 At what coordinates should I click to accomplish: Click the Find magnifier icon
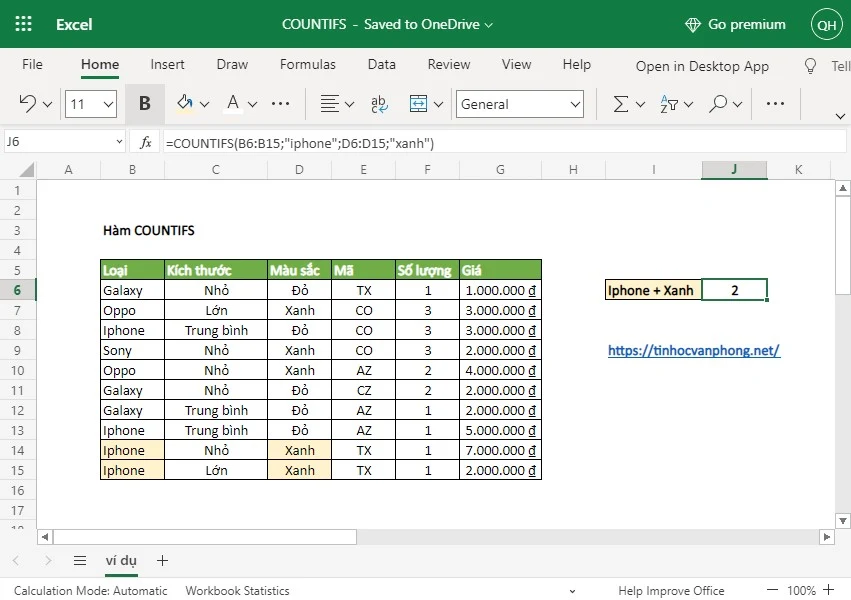pyautogui.click(x=717, y=104)
